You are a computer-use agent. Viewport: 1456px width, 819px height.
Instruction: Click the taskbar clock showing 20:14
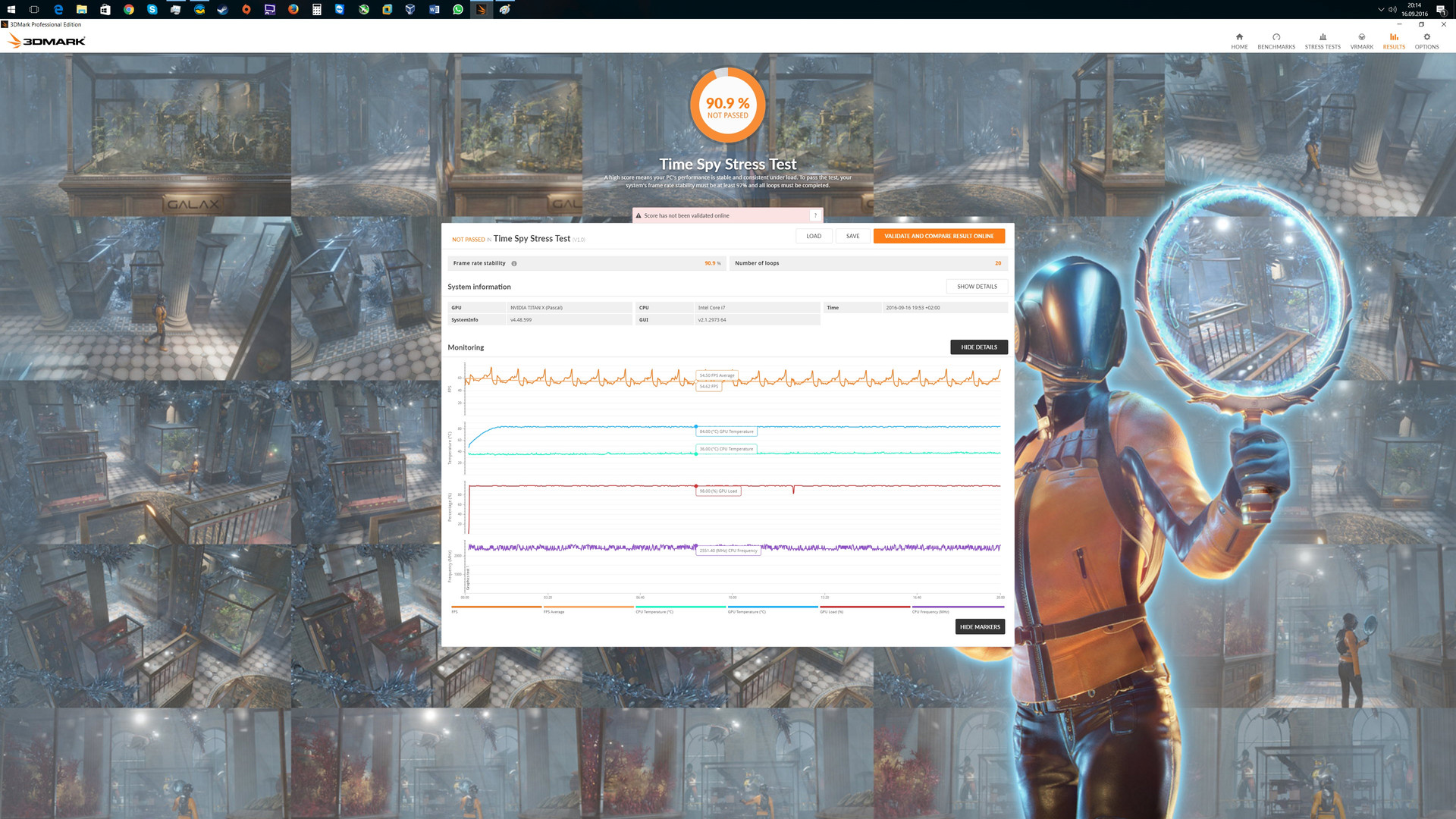[1414, 9]
